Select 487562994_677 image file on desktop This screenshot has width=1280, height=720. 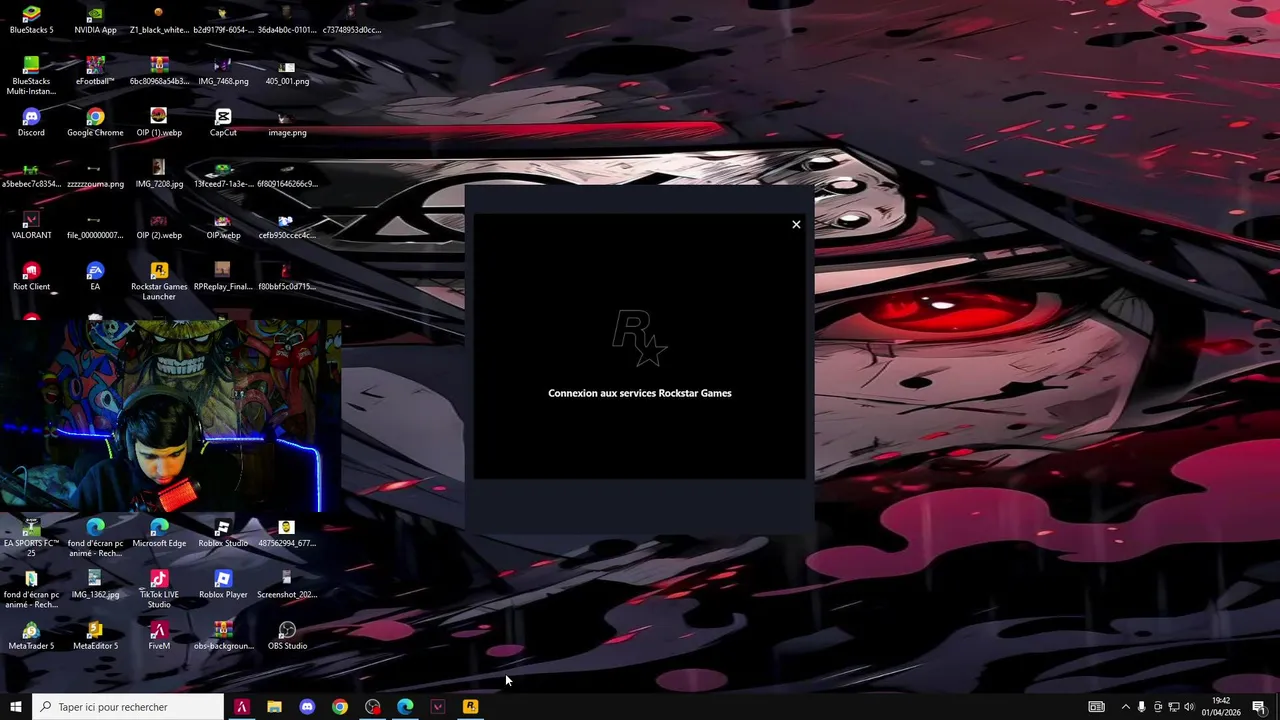287,534
